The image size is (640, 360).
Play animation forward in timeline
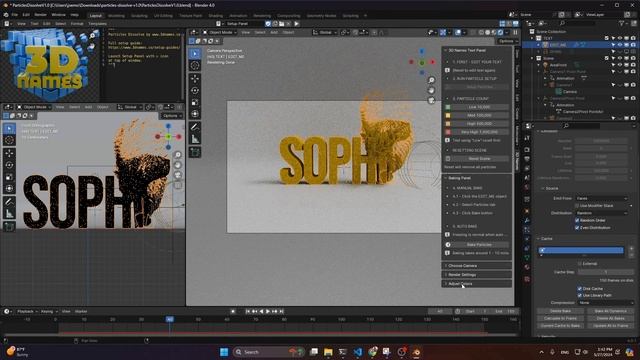pos(268,311)
